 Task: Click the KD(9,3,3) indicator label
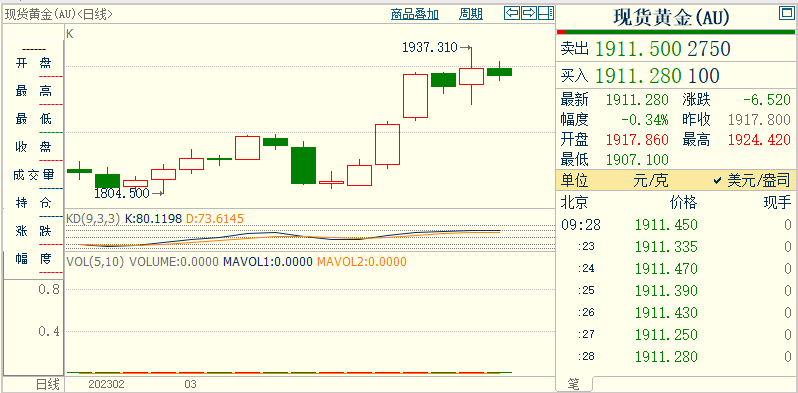[93, 219]
